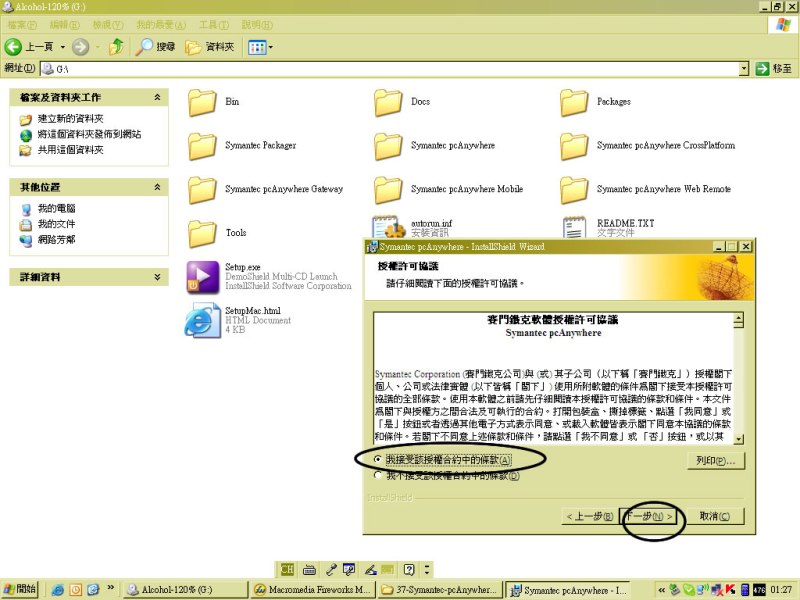The height and width of the screenshot is (600, 800).
Task: Open the 搜尋 search pane
Action: (x=156, y=47)
